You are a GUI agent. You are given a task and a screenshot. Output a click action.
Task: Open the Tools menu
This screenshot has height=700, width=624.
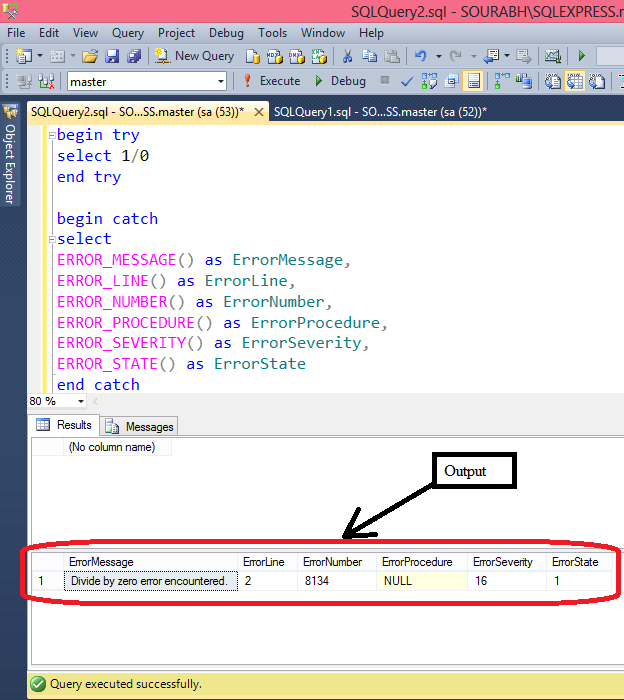click(x=272, y=33)
